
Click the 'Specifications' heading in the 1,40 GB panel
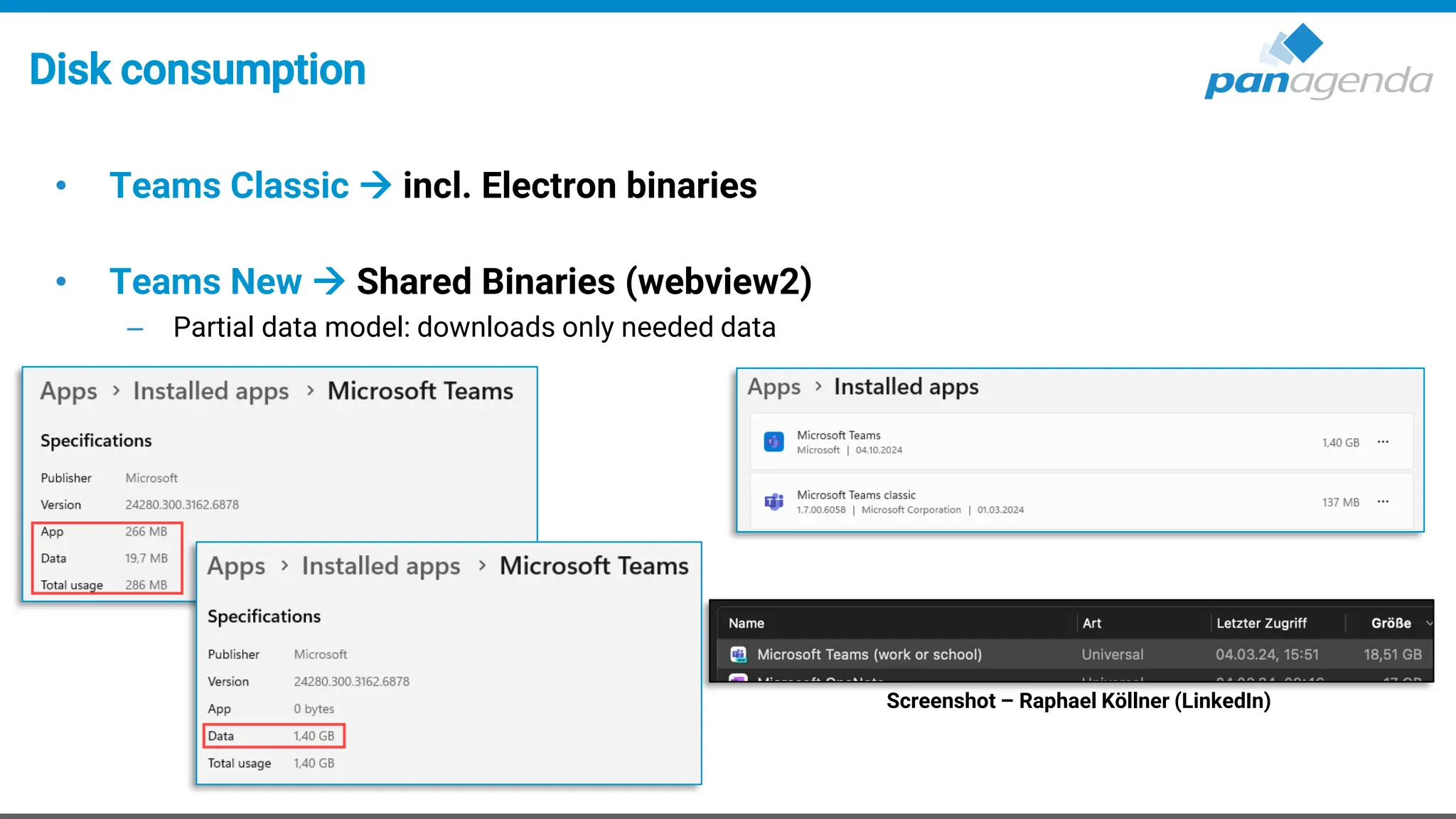[x=264, y=616]
